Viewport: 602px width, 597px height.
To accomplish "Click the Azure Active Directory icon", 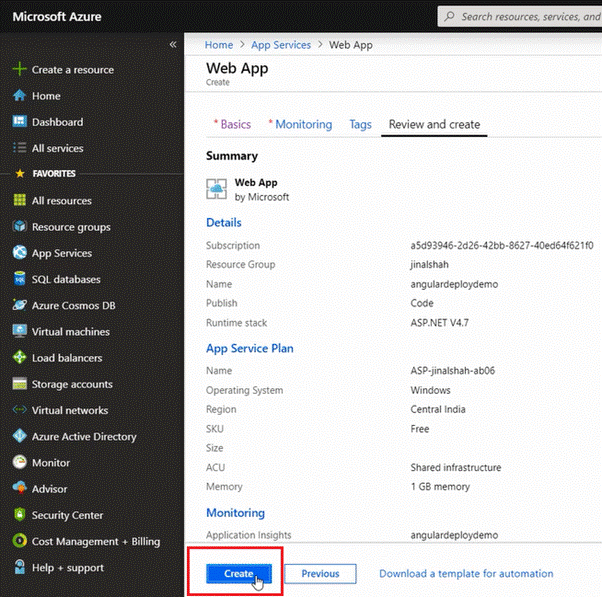I will (x=20, y=436).
